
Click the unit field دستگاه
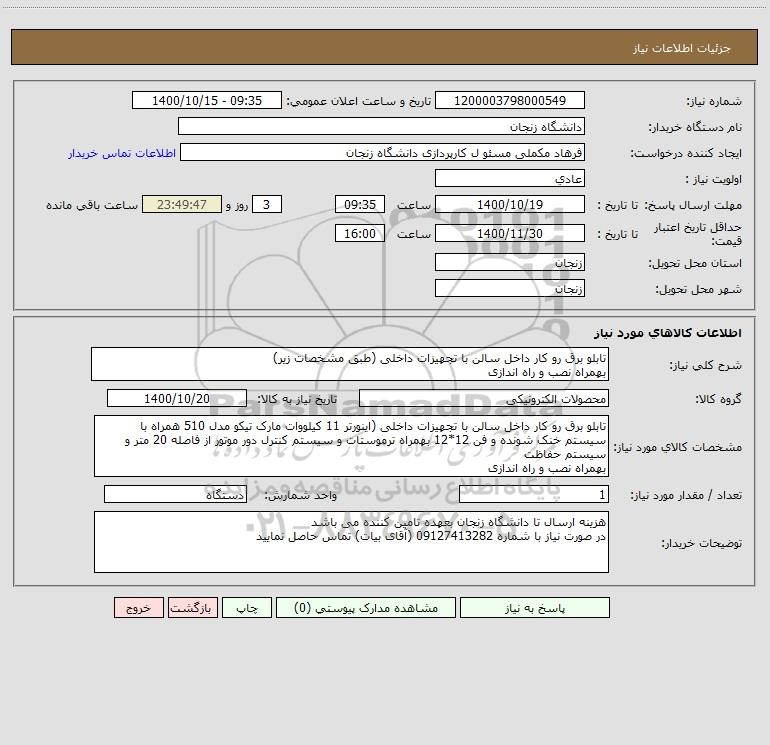click(x=175, y=494)
